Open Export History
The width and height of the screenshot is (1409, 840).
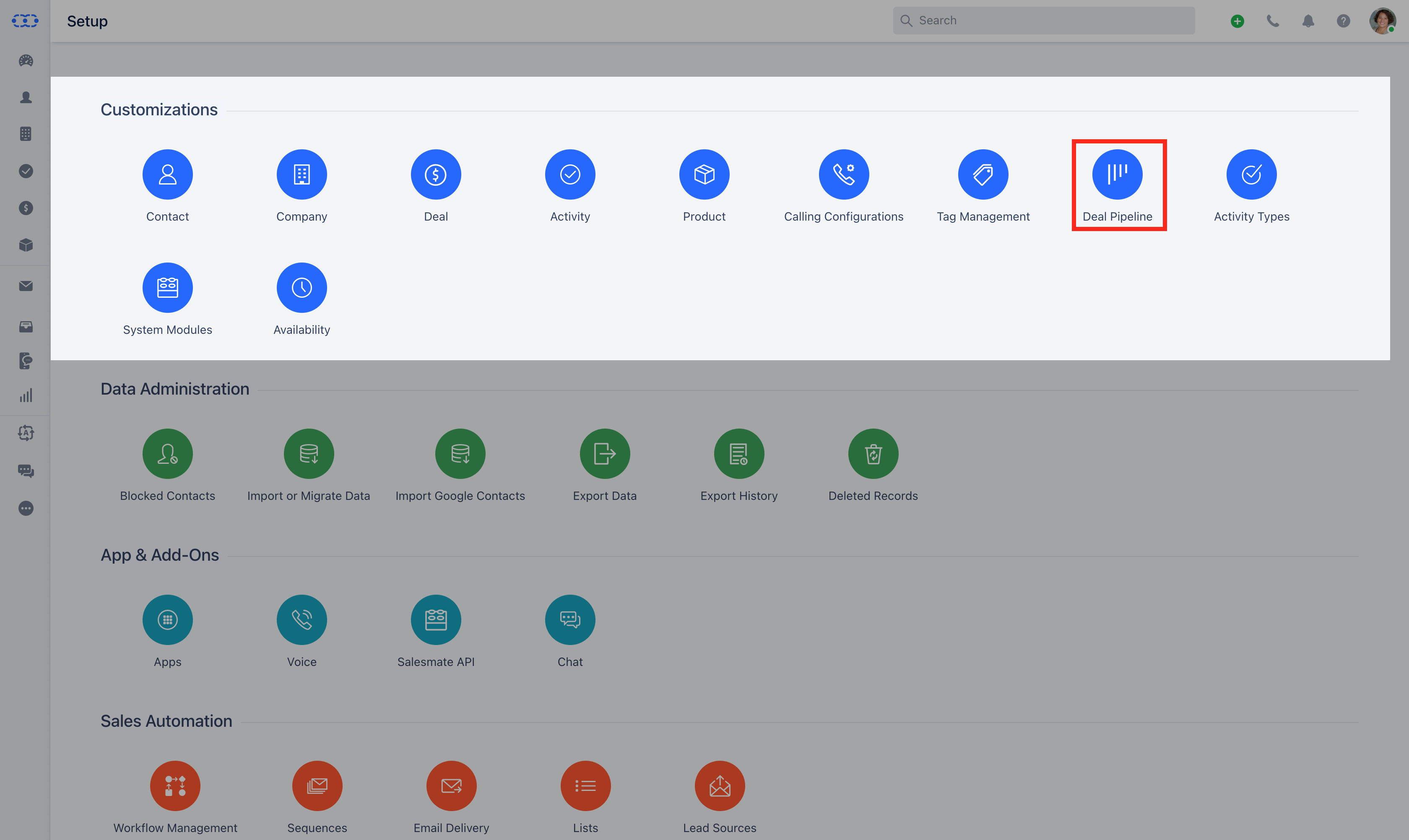point(738,453)
